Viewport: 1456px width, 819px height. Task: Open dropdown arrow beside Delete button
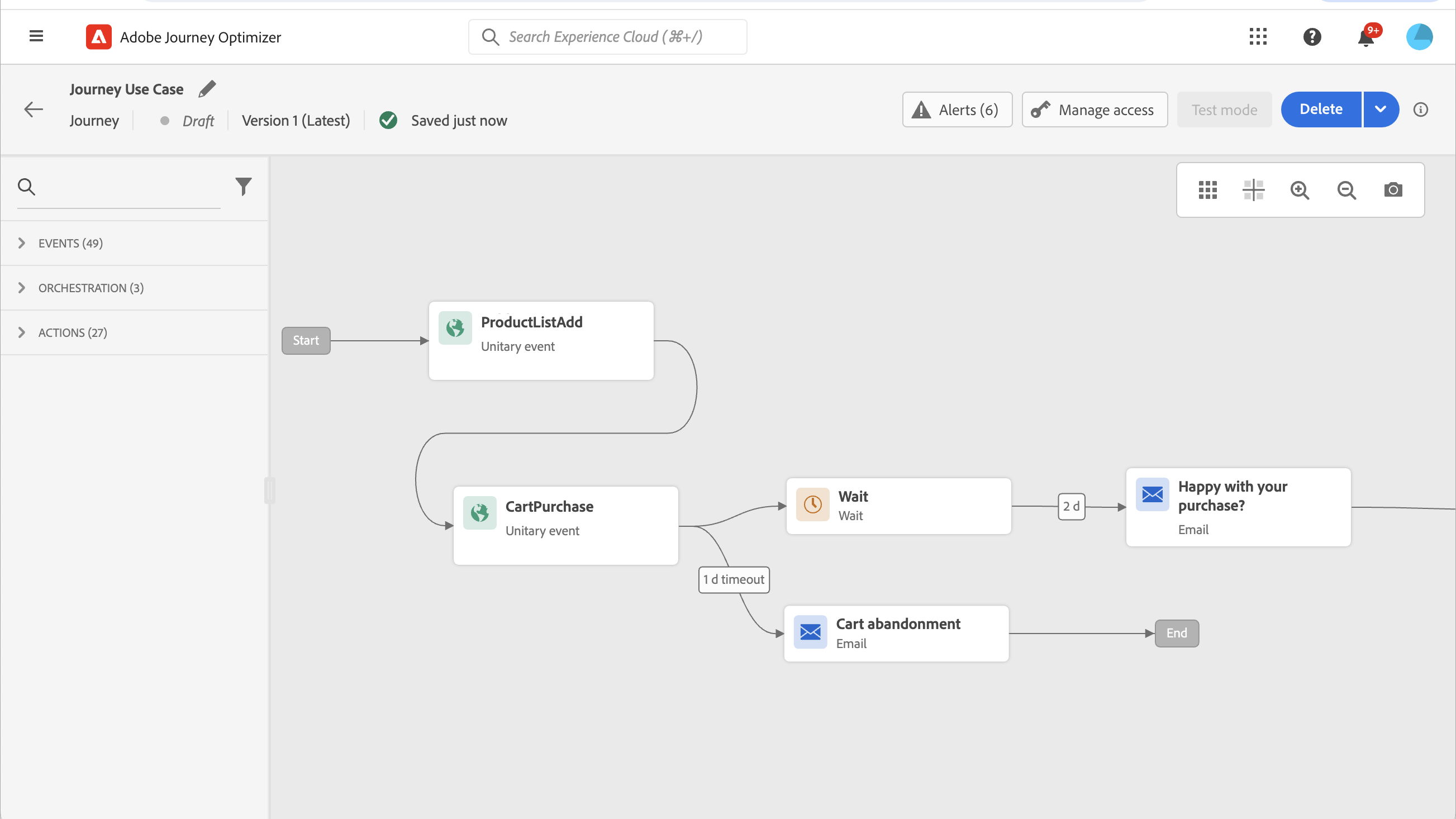(1380, 109)
